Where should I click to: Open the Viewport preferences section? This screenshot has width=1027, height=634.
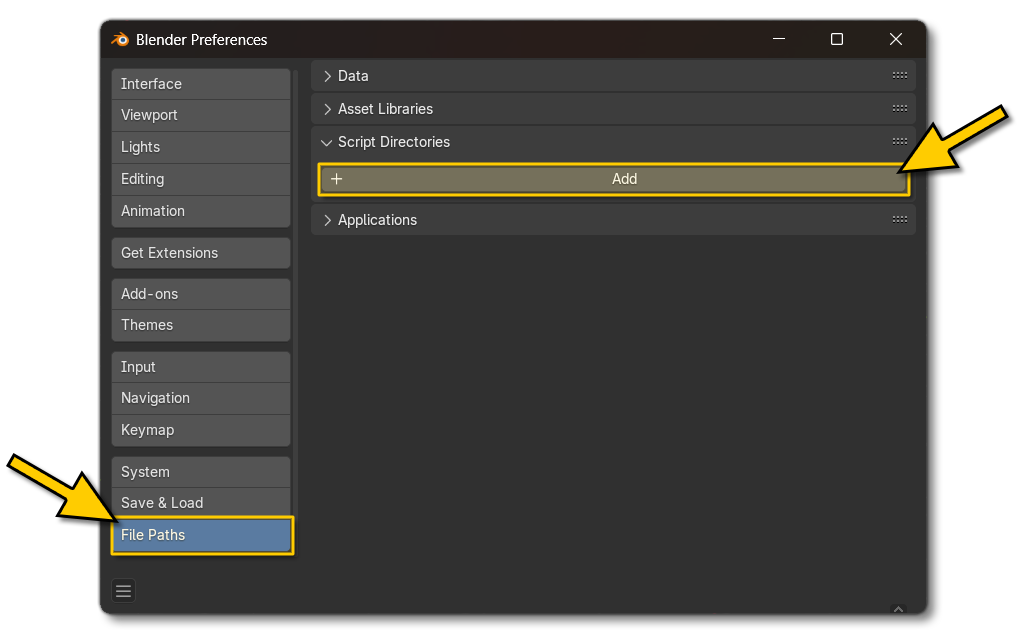pos(200,115)
